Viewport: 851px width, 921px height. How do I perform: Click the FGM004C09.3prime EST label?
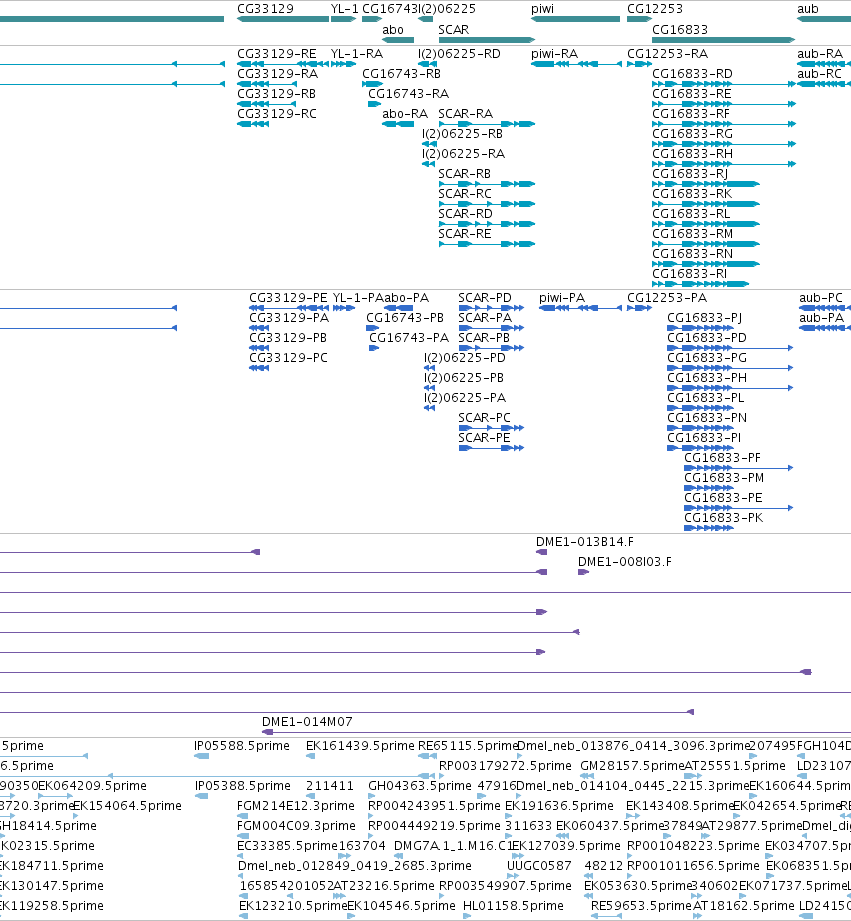(296, 826)
